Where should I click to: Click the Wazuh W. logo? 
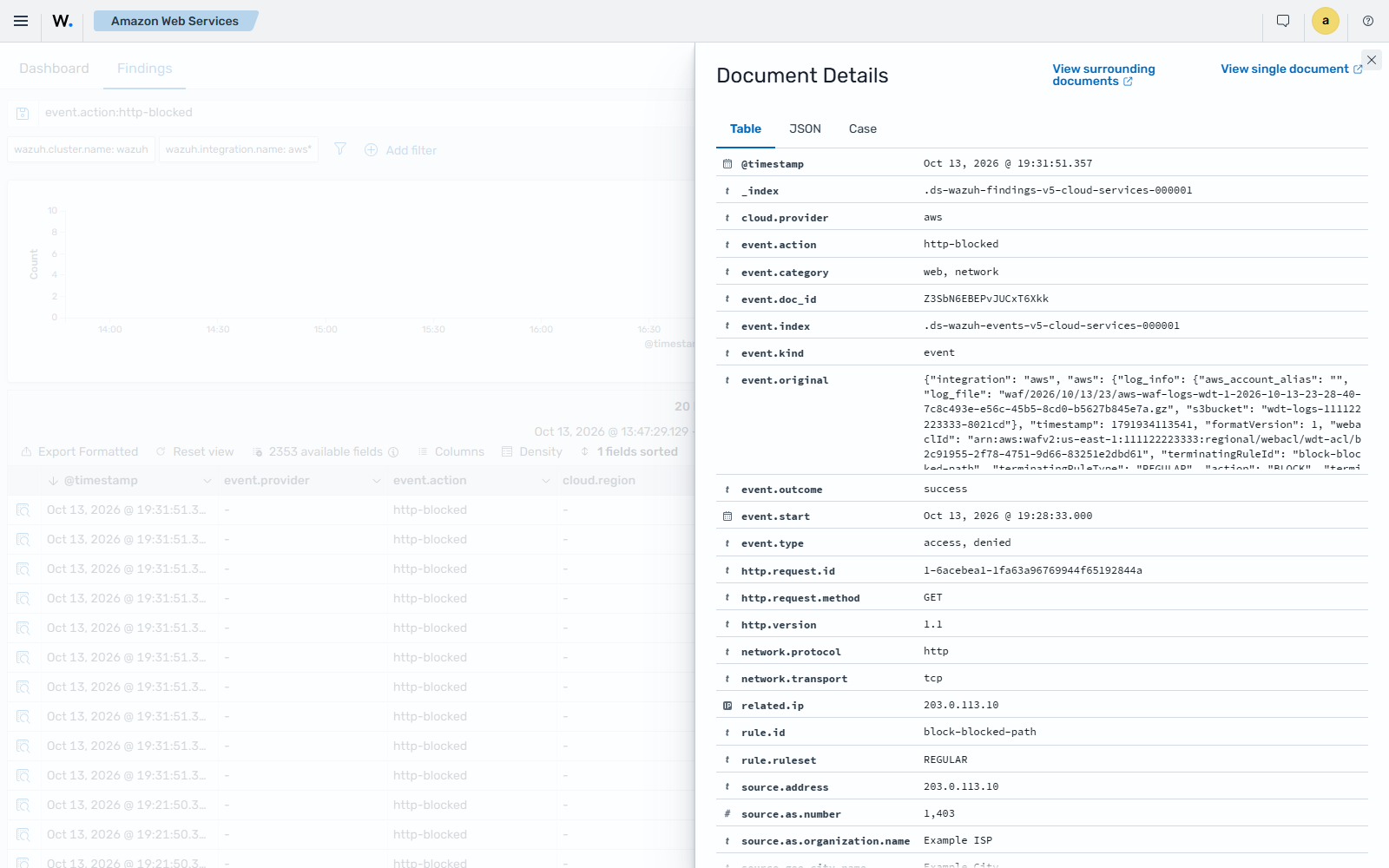(x=63, y=21)
